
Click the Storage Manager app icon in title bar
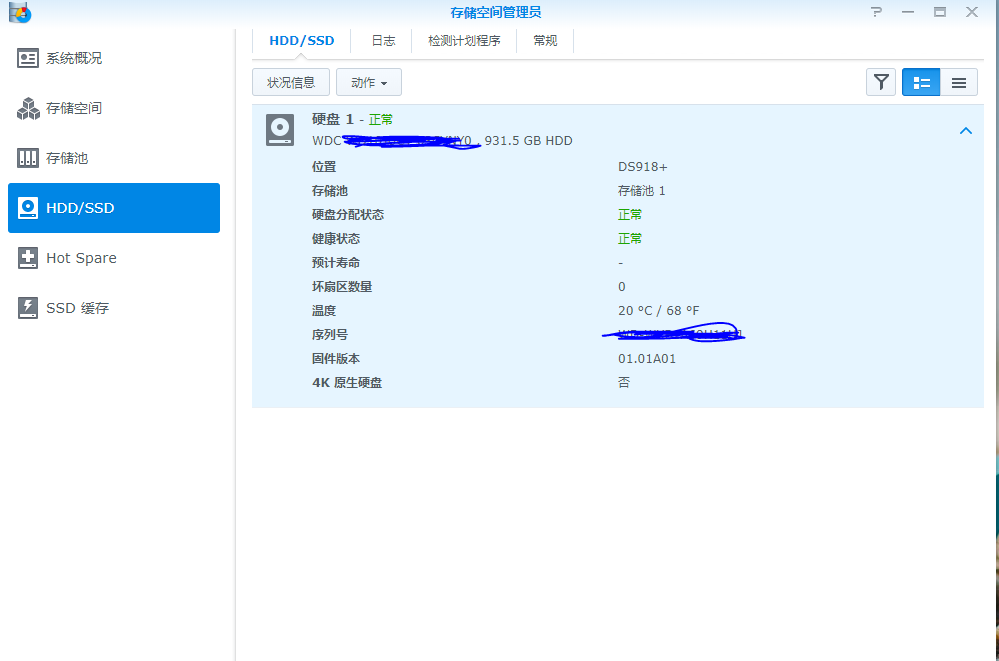(19, 12)
